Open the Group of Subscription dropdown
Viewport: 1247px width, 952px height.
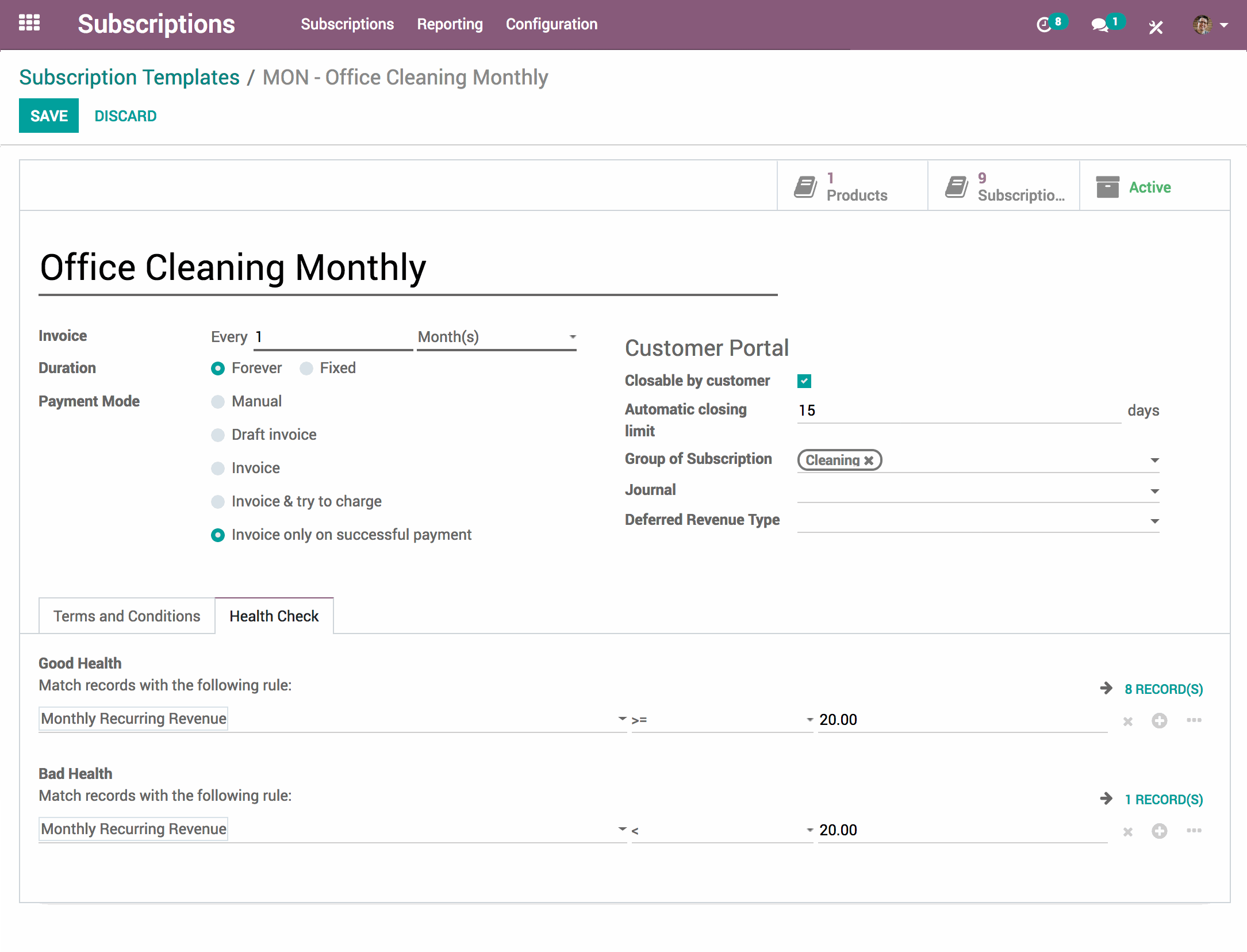1154,460
